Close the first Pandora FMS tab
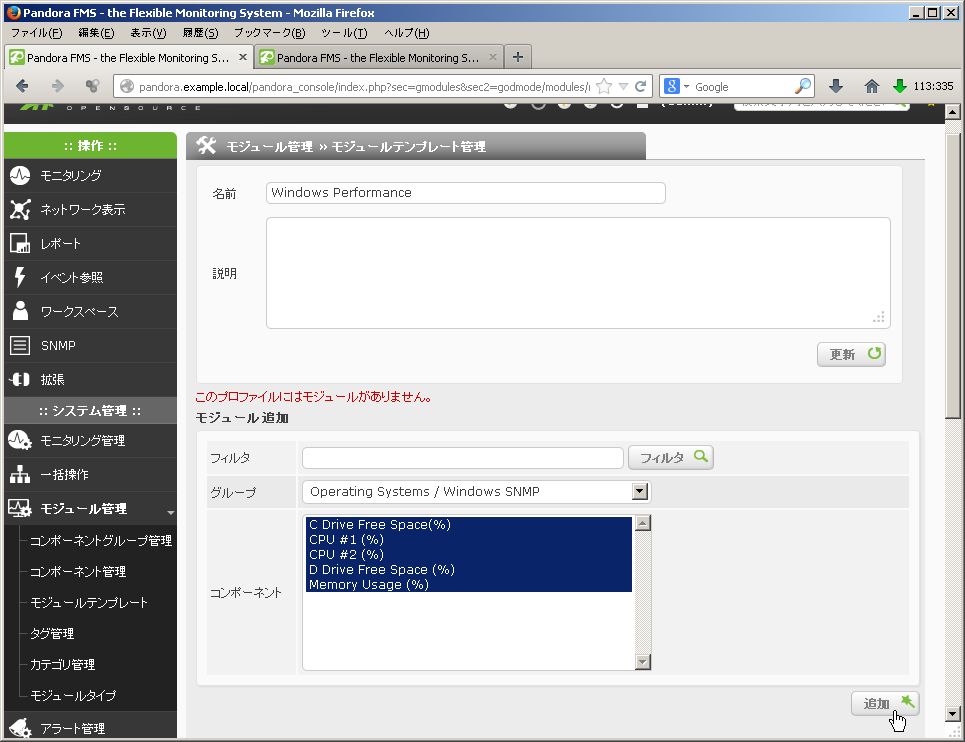 243,57
